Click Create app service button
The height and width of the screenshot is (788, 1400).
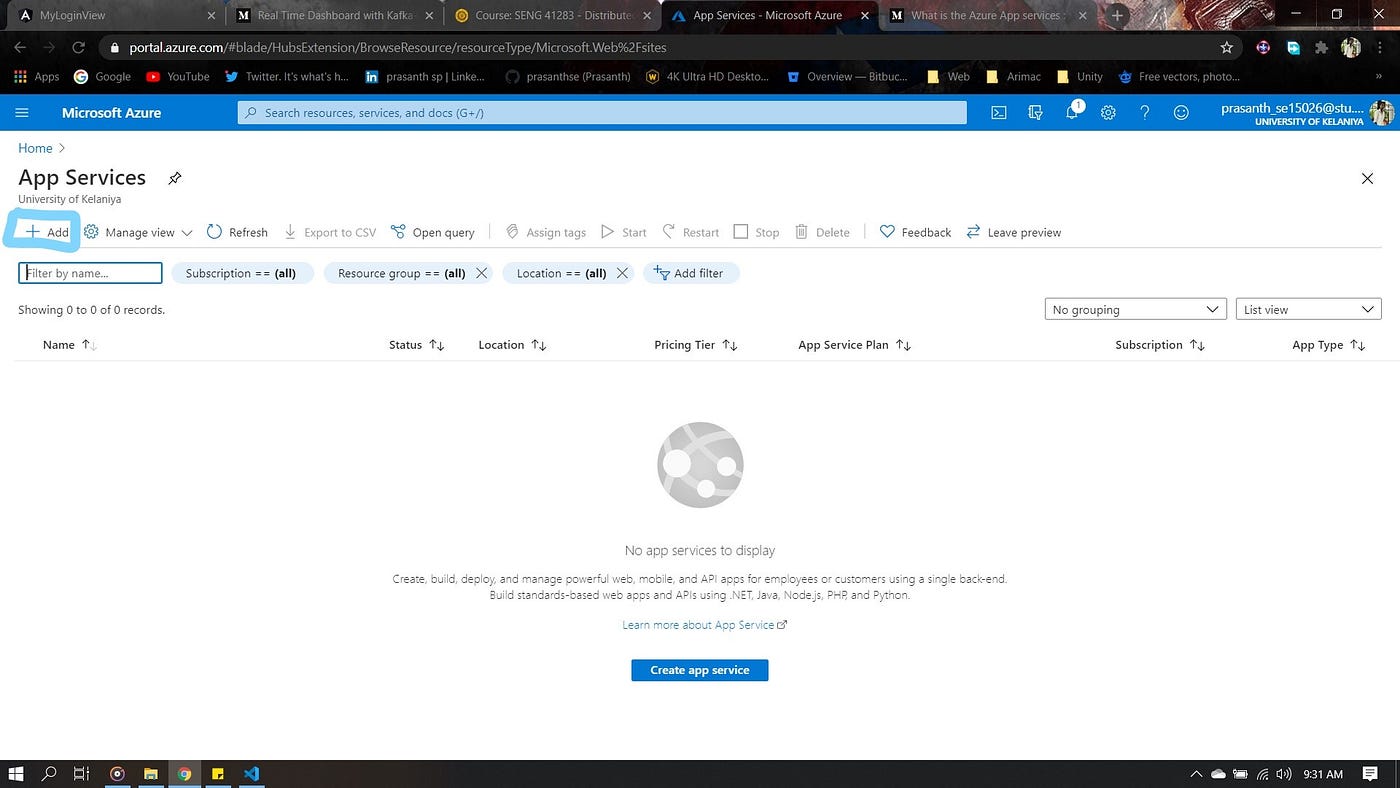pyautogui.click(x=700, y=670)
